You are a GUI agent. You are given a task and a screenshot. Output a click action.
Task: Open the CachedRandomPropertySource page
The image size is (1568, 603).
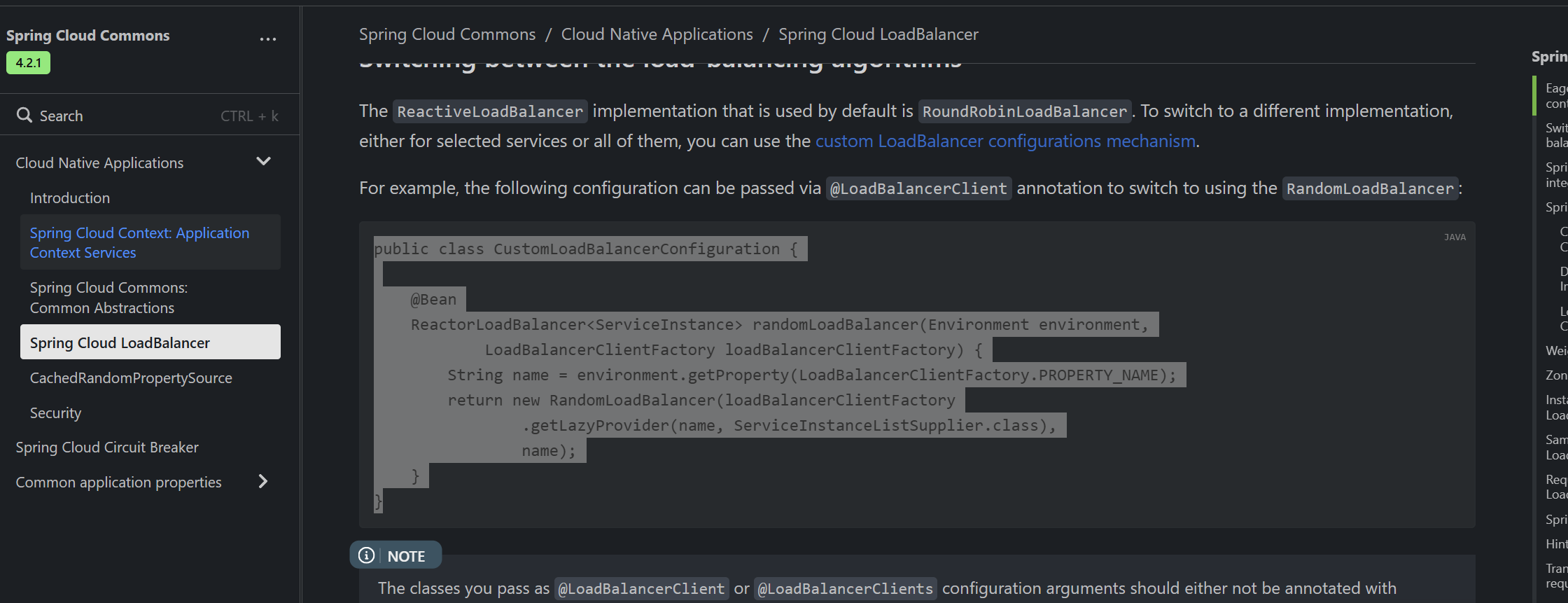pyautogui.click(x=131, y=378)
